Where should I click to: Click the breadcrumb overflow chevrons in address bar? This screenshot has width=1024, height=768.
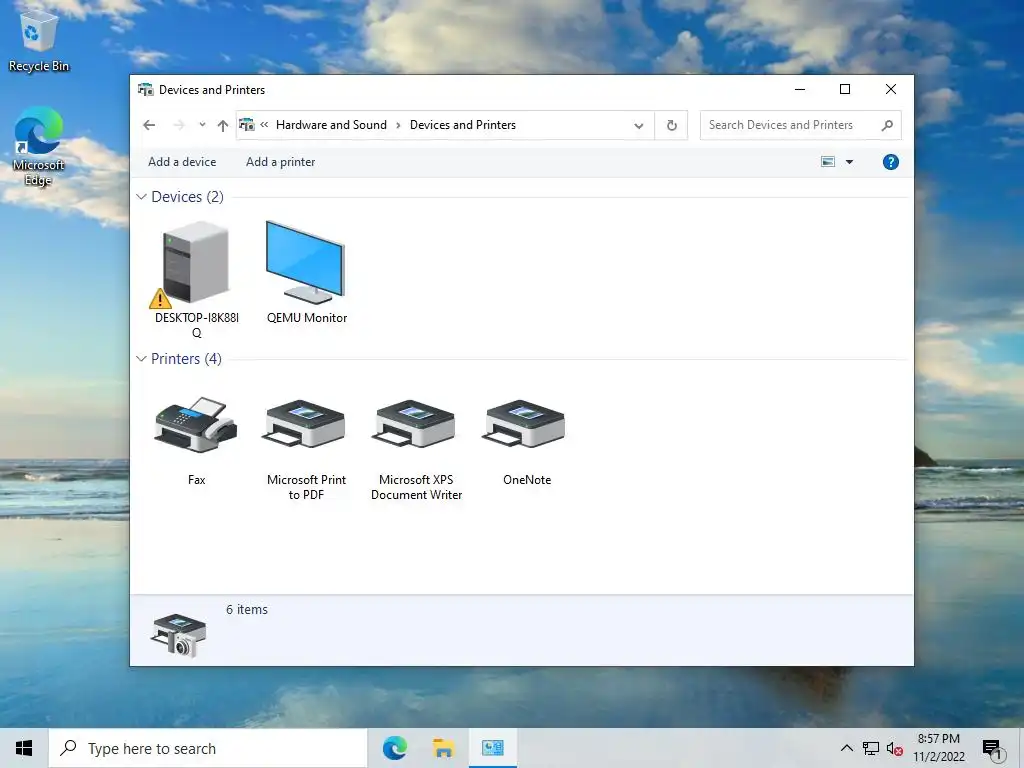(264, 125)
